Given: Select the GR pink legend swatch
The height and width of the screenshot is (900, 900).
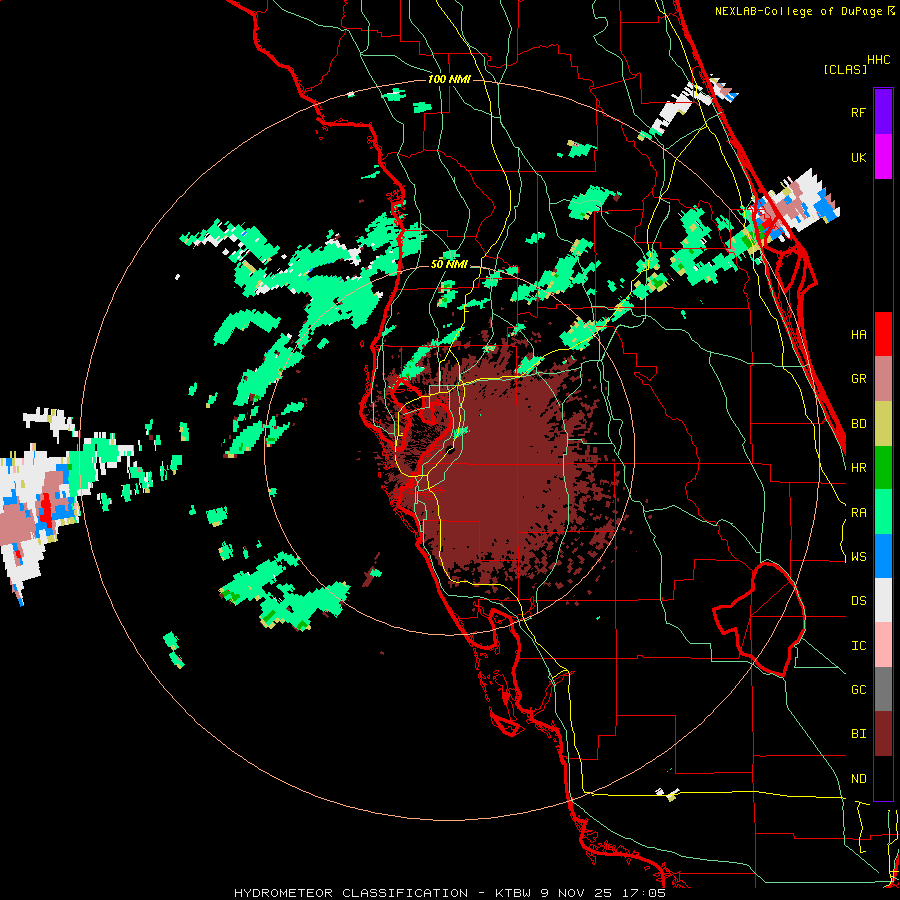Looking at the screenshot, I should (x=883, y=379).
